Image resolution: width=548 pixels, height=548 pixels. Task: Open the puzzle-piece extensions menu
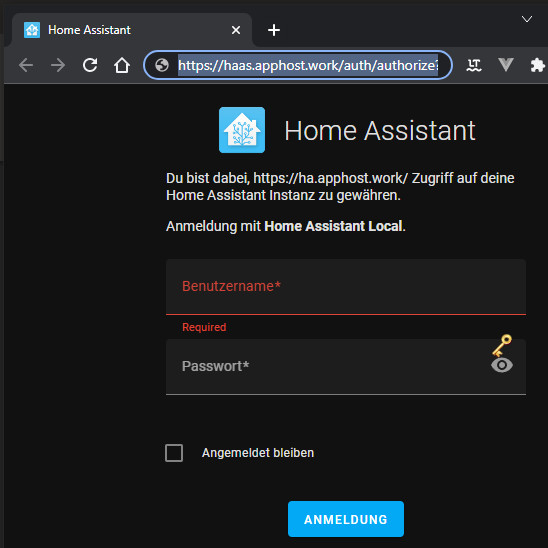coord(538,65)
